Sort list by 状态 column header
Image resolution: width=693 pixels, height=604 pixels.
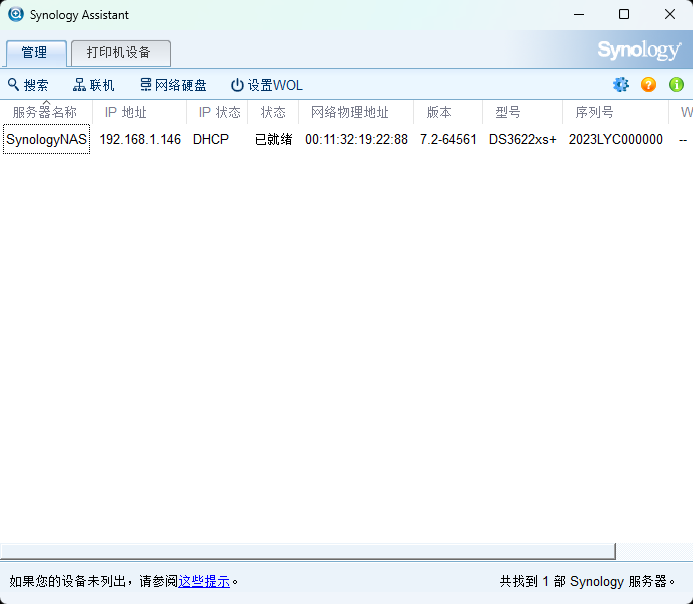(273, 112)
